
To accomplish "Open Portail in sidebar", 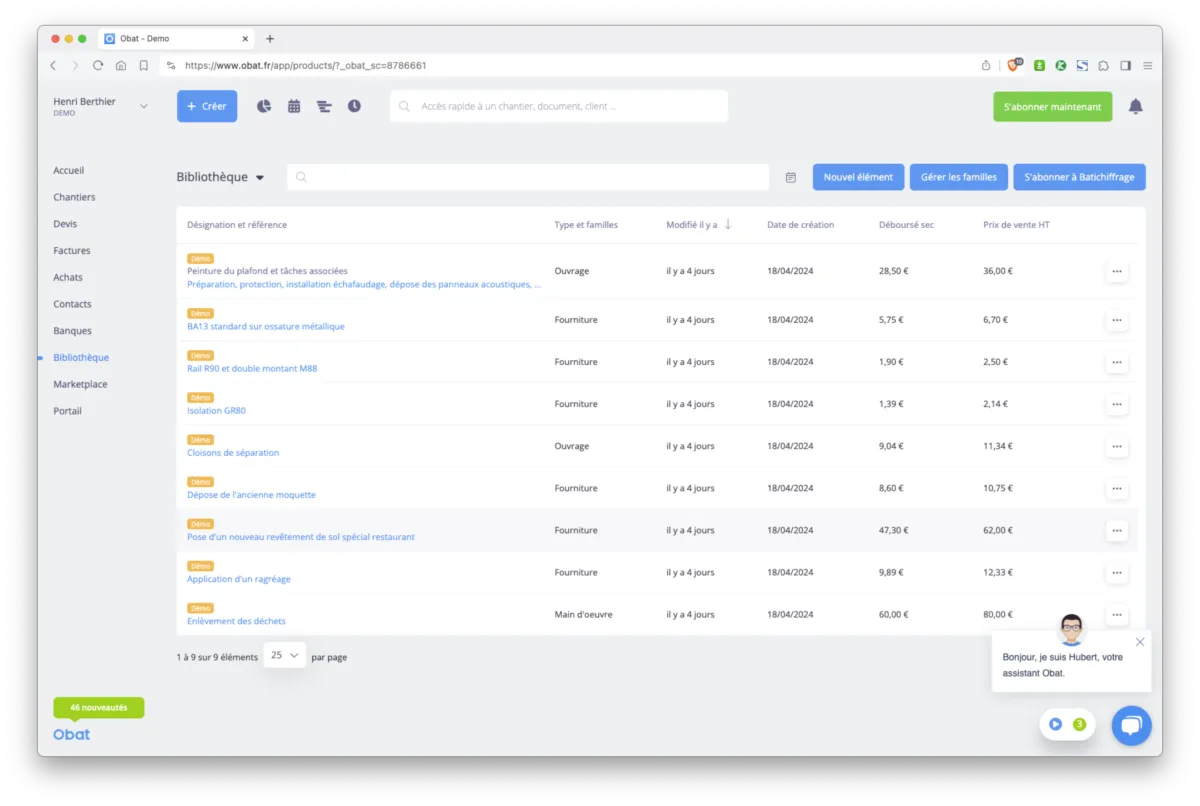I will pos(68,411).
